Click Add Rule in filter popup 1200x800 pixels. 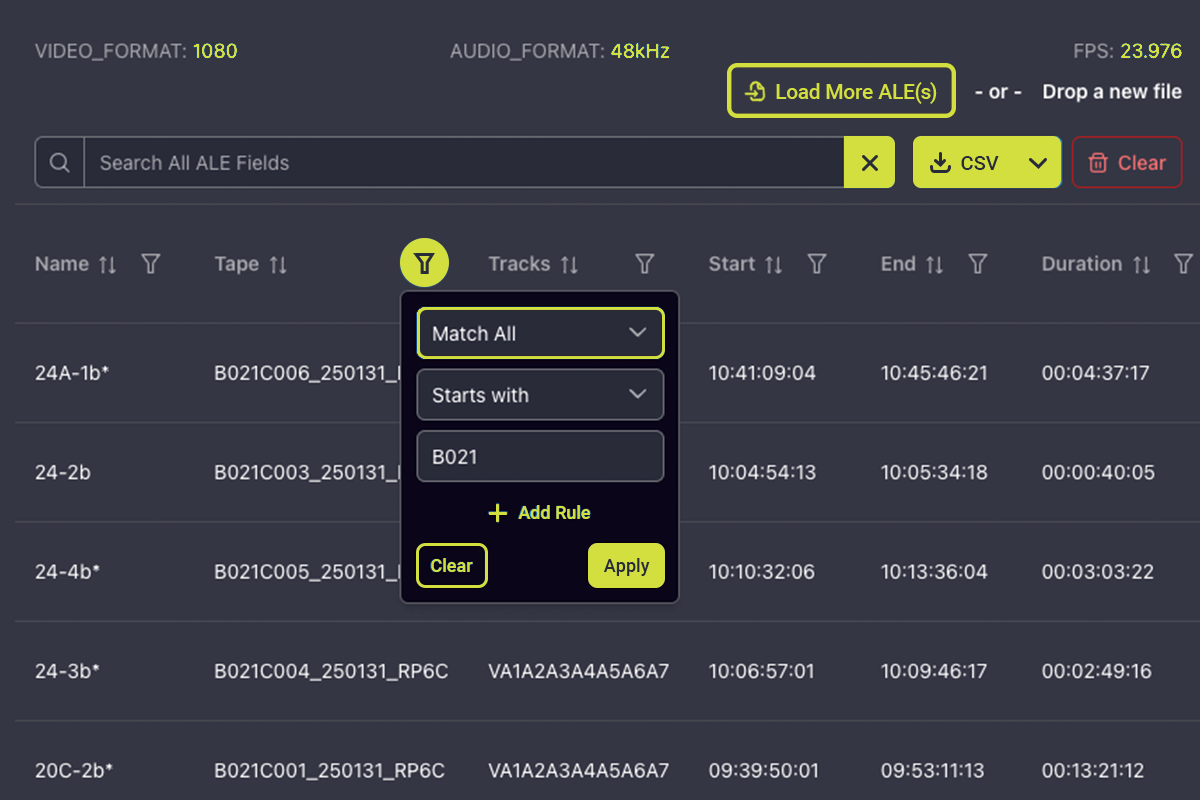(x=540, y=513)
